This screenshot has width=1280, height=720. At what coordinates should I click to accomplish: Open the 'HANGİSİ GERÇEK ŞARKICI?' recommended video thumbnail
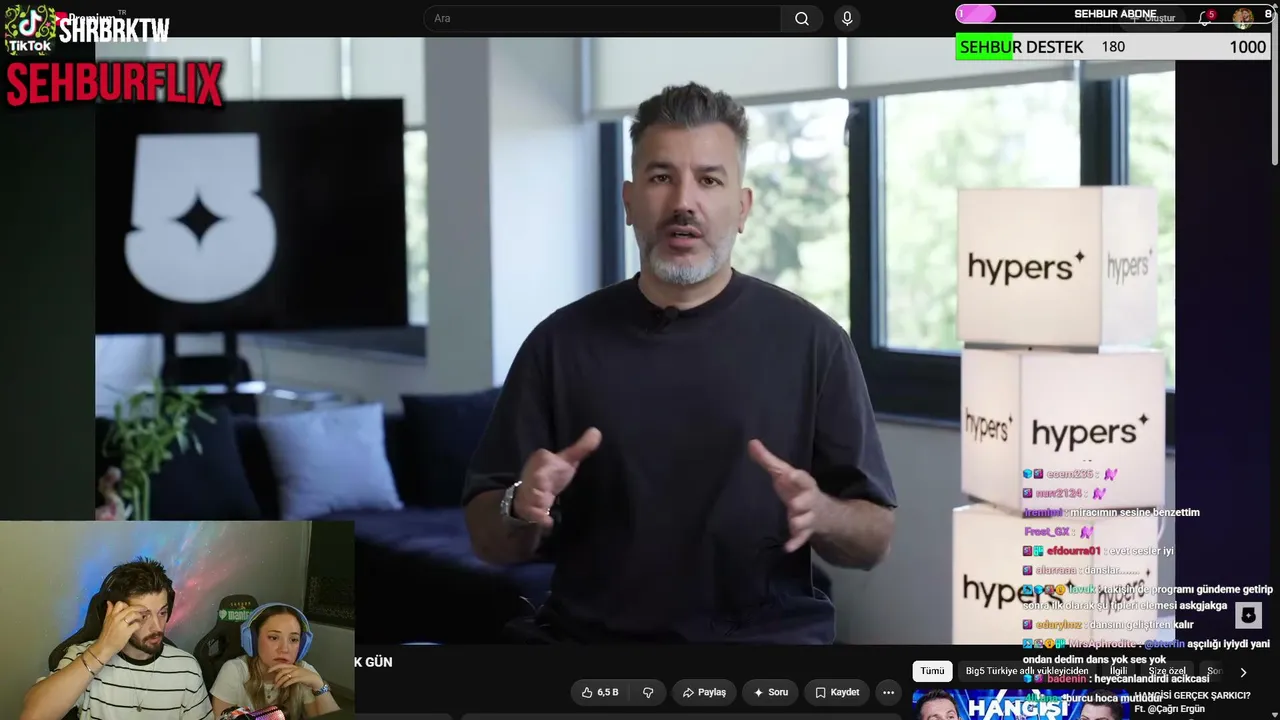click(1020, 704)
